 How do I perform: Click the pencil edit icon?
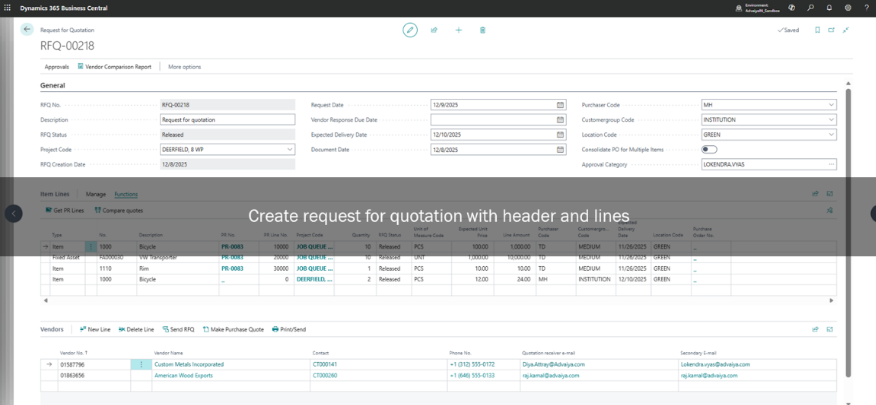(x=410, y=30)
